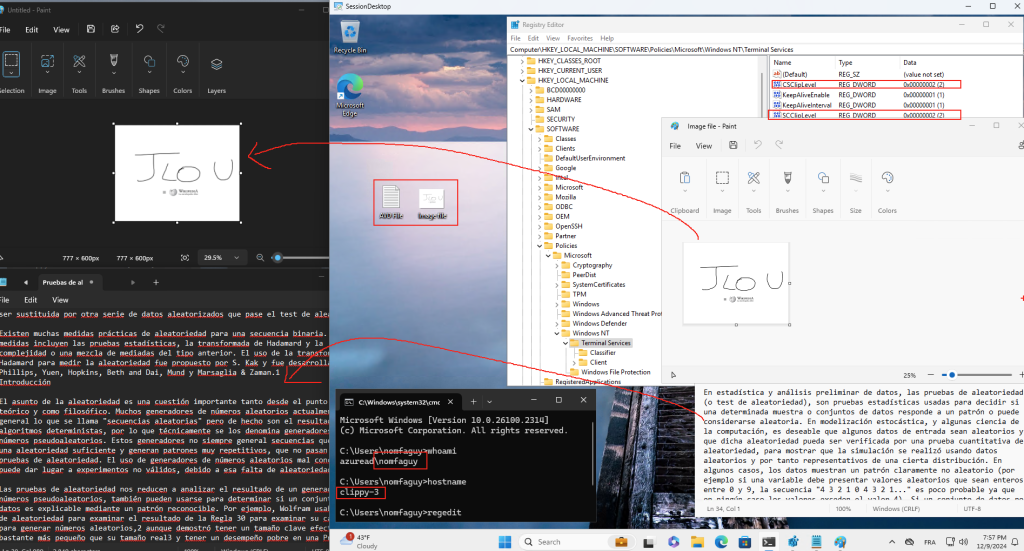Select the Windows Defender registry key
Viewport: 1024px width, 551px height.
pos(600,323)
